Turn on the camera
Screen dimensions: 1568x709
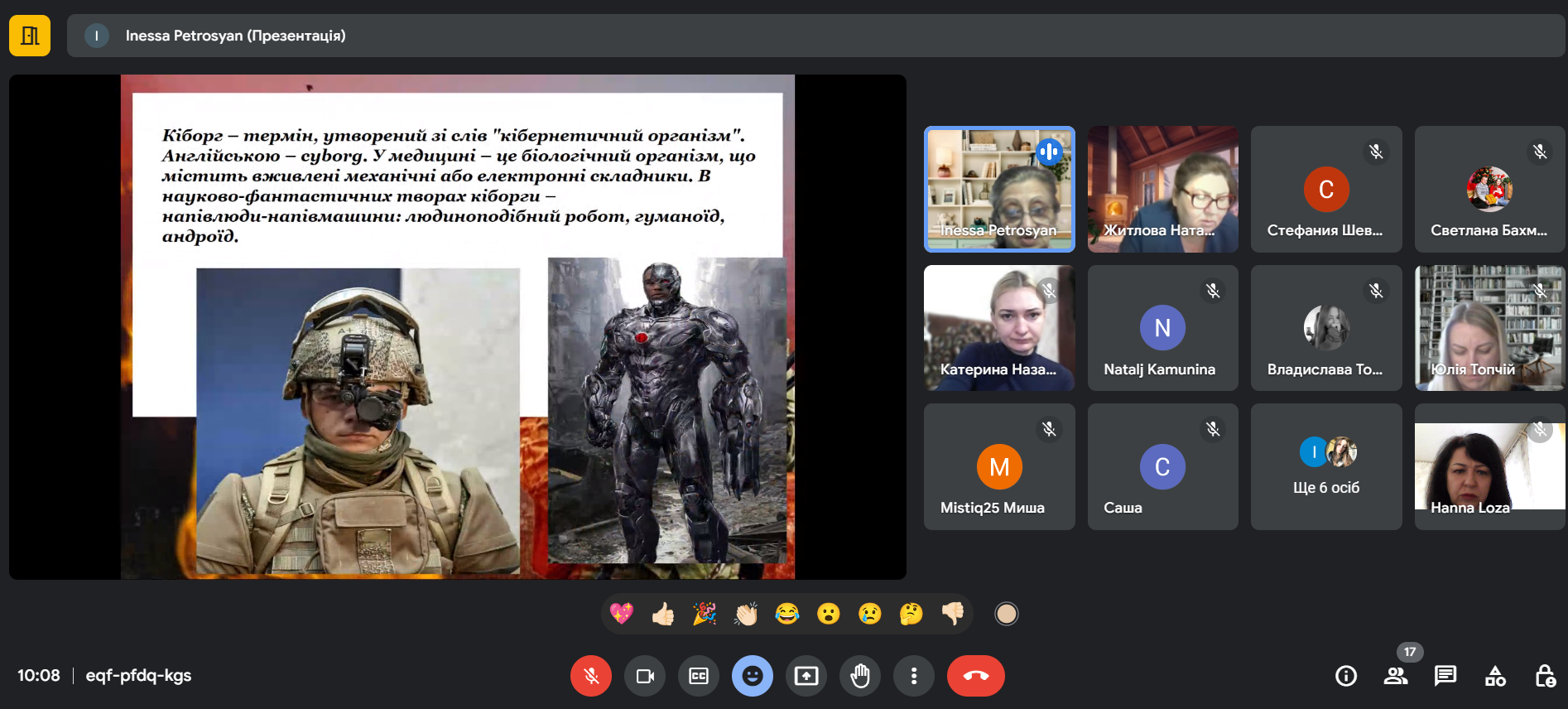[644, 676]
